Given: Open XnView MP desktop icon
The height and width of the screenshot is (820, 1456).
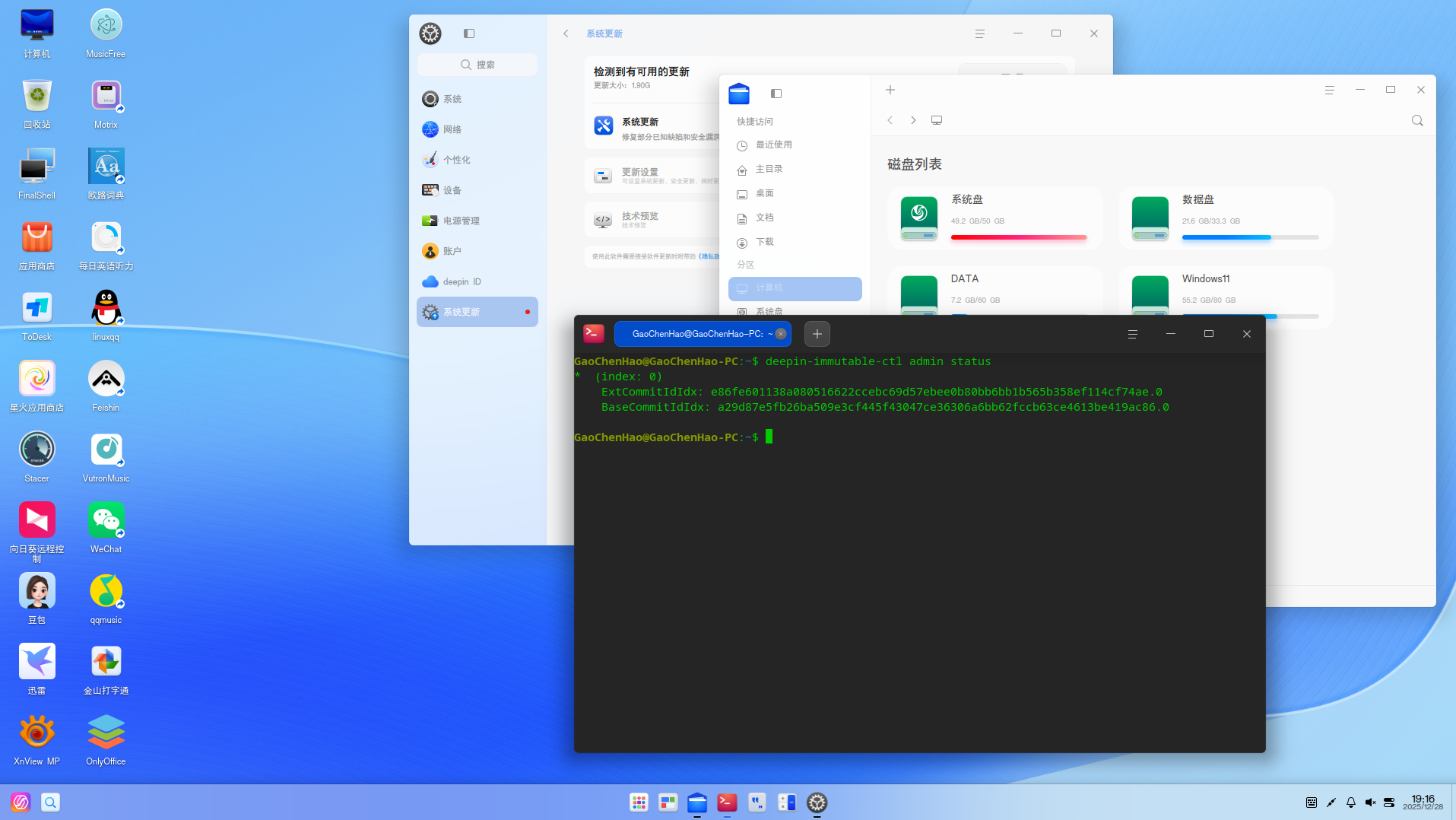Looking at the screenshot, I should [36, 740].
